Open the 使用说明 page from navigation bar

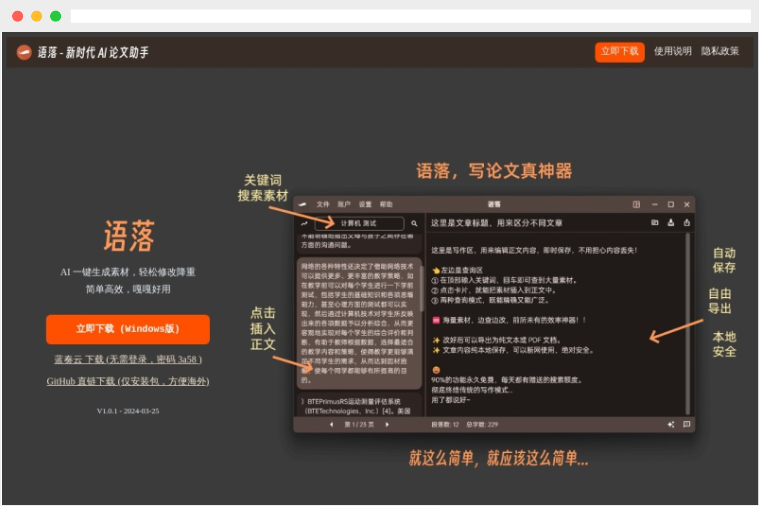tap(673, 51)
